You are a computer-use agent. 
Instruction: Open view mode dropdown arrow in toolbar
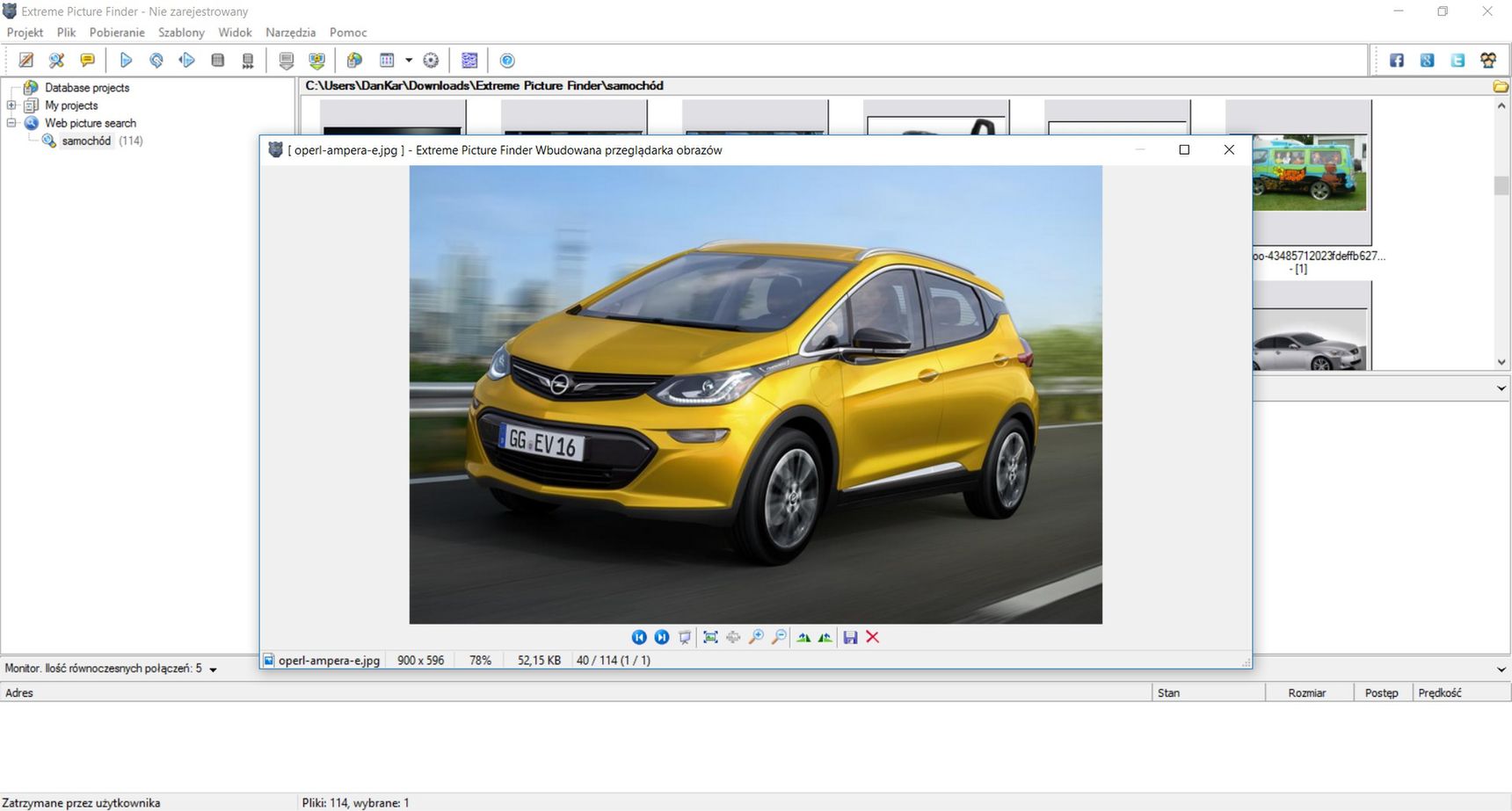[x=409, y=61]
